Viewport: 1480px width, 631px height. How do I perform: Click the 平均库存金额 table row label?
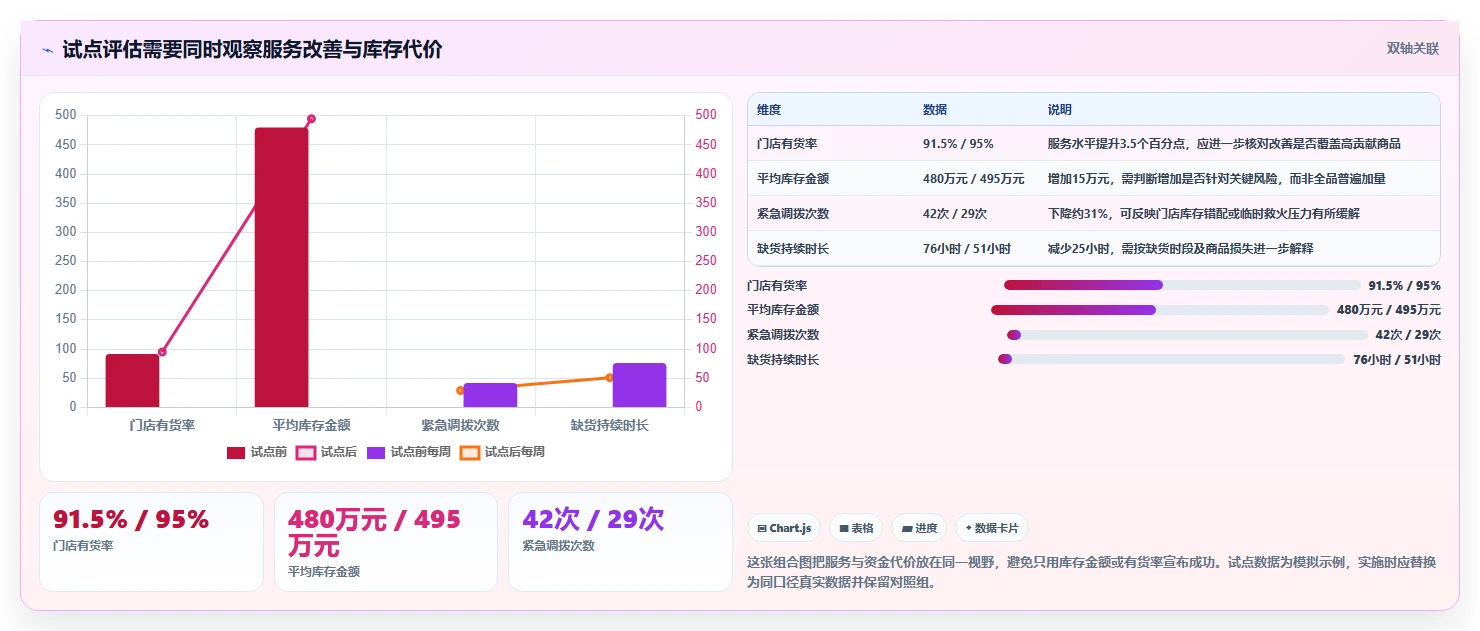[x=793, y=179]
